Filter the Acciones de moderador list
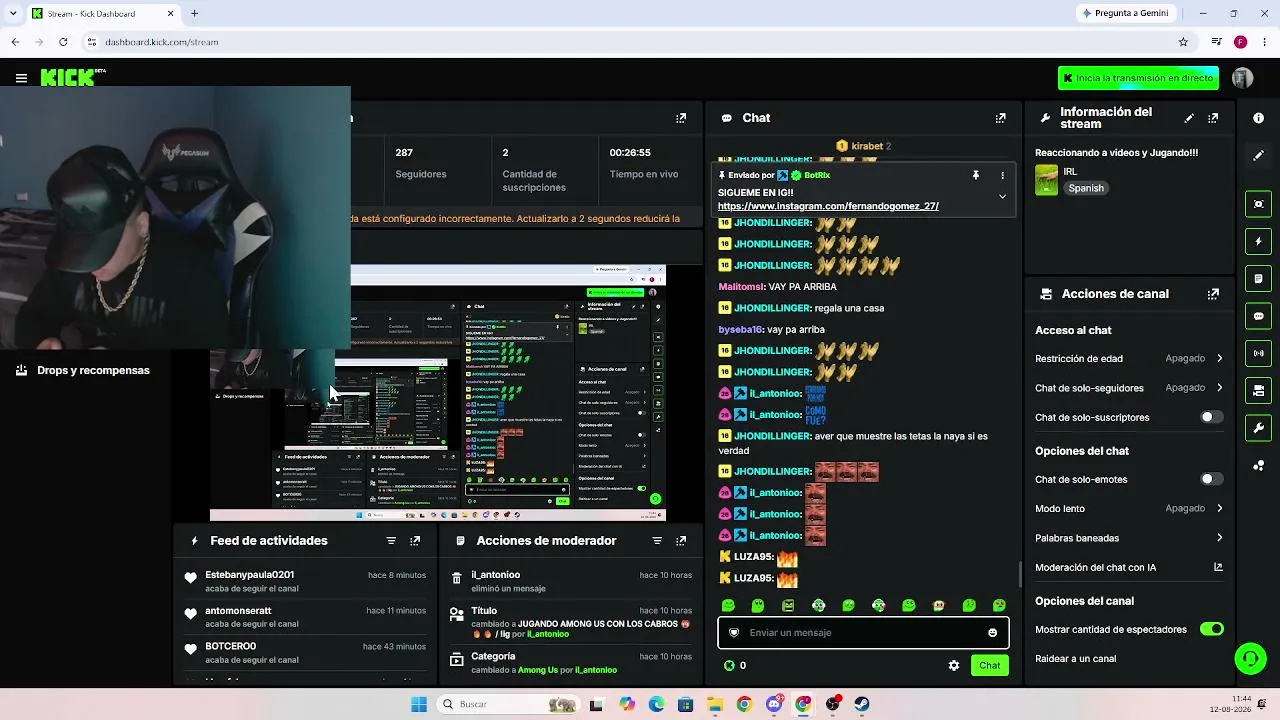This screenshot has width=1280, height=720. coord(657,541)
